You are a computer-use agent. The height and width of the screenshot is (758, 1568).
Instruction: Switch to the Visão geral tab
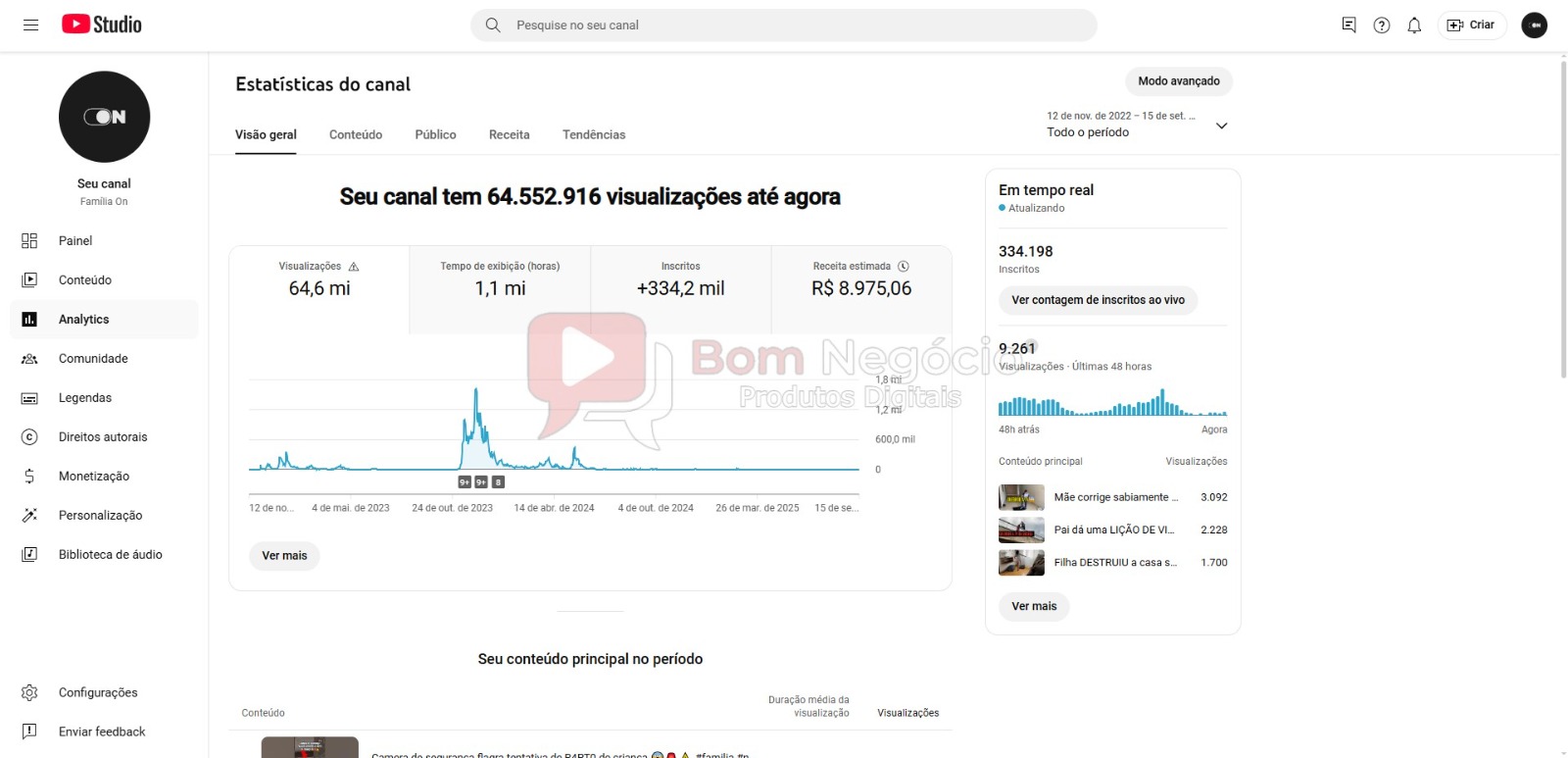click(x=266, y=134)
